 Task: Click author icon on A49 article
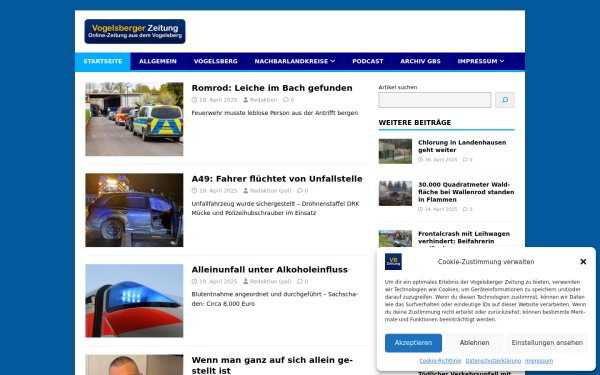coord(246,191)
